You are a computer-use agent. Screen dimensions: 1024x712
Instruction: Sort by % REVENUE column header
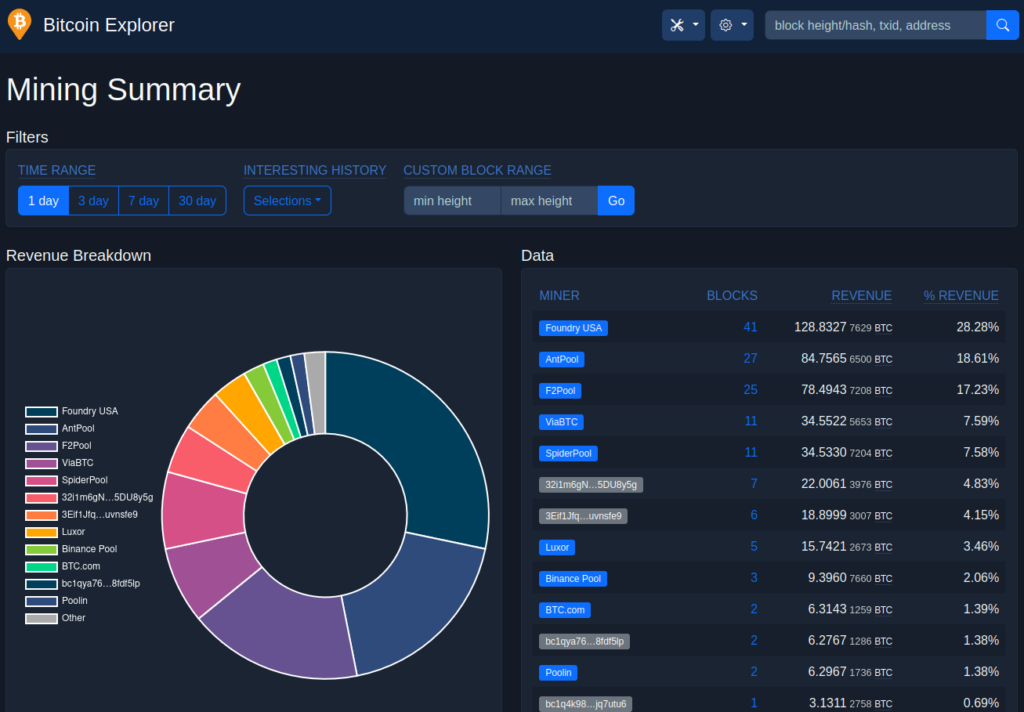961,296
